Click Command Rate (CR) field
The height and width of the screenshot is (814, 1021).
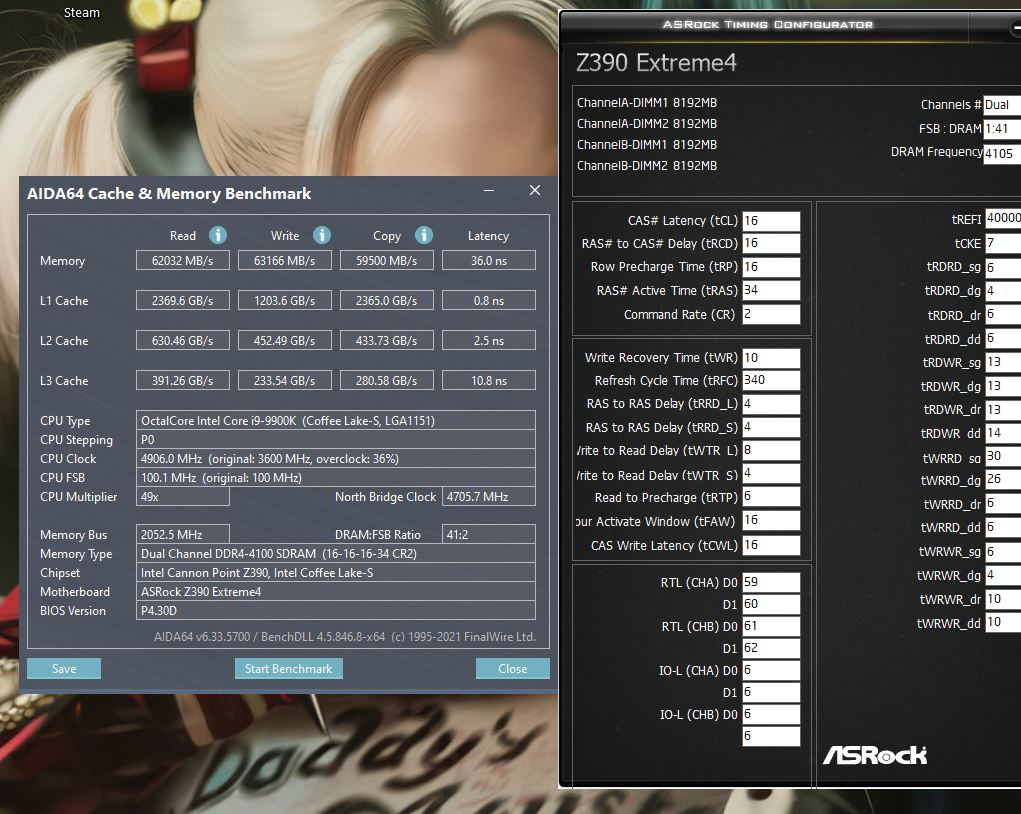point(771,314)
